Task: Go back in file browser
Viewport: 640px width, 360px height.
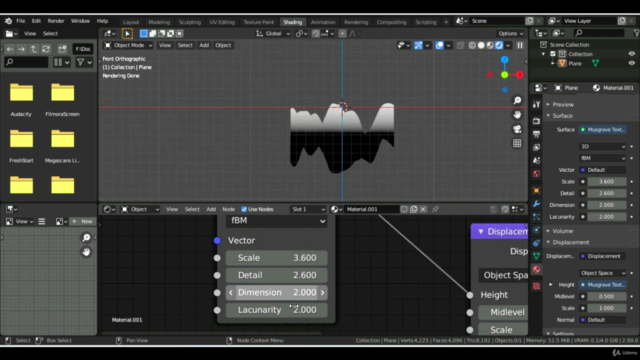Action: (x=10, y=49)
